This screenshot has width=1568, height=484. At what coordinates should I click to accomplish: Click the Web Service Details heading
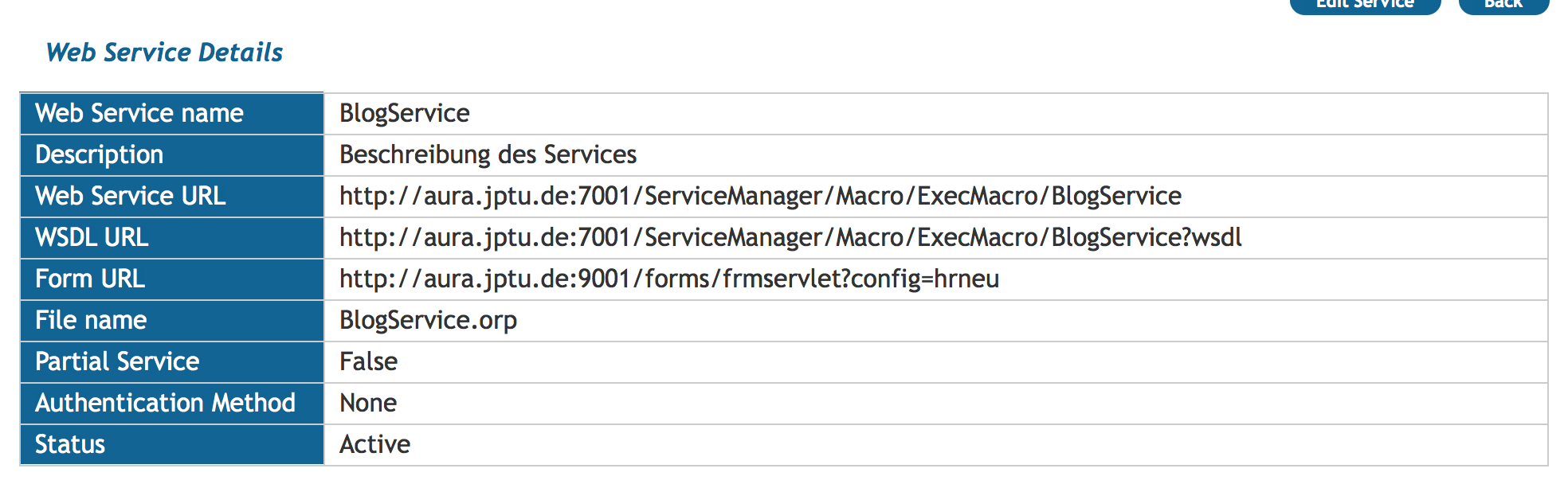pyautogui.click(x=164, y=53)
